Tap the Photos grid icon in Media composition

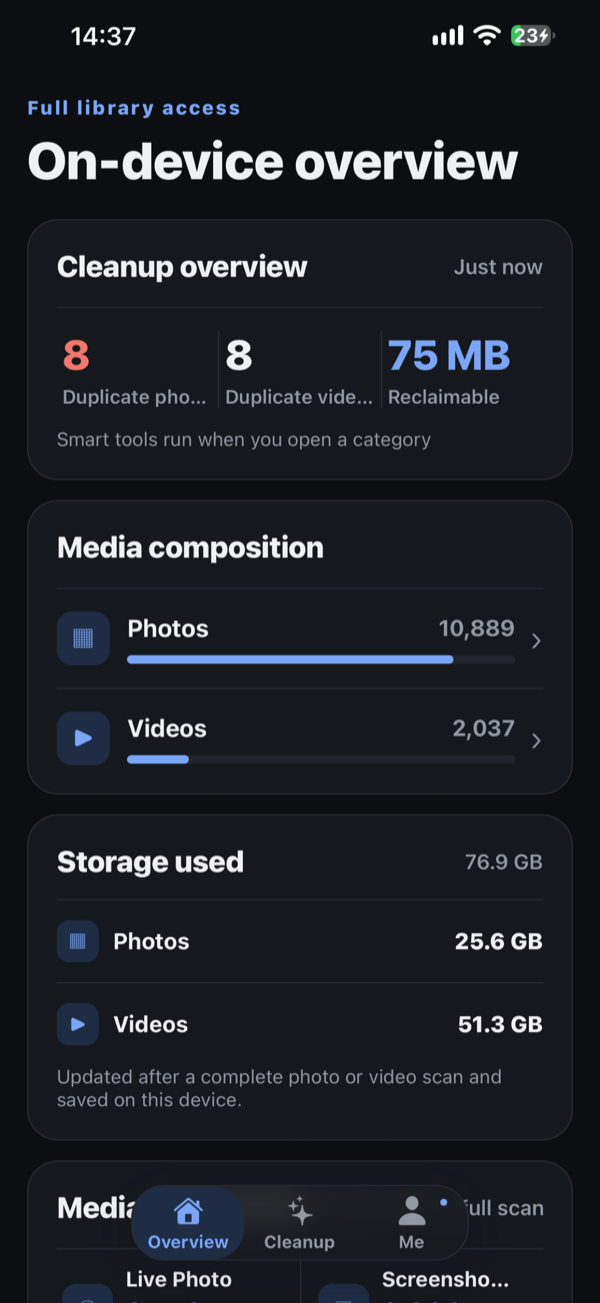83,638
